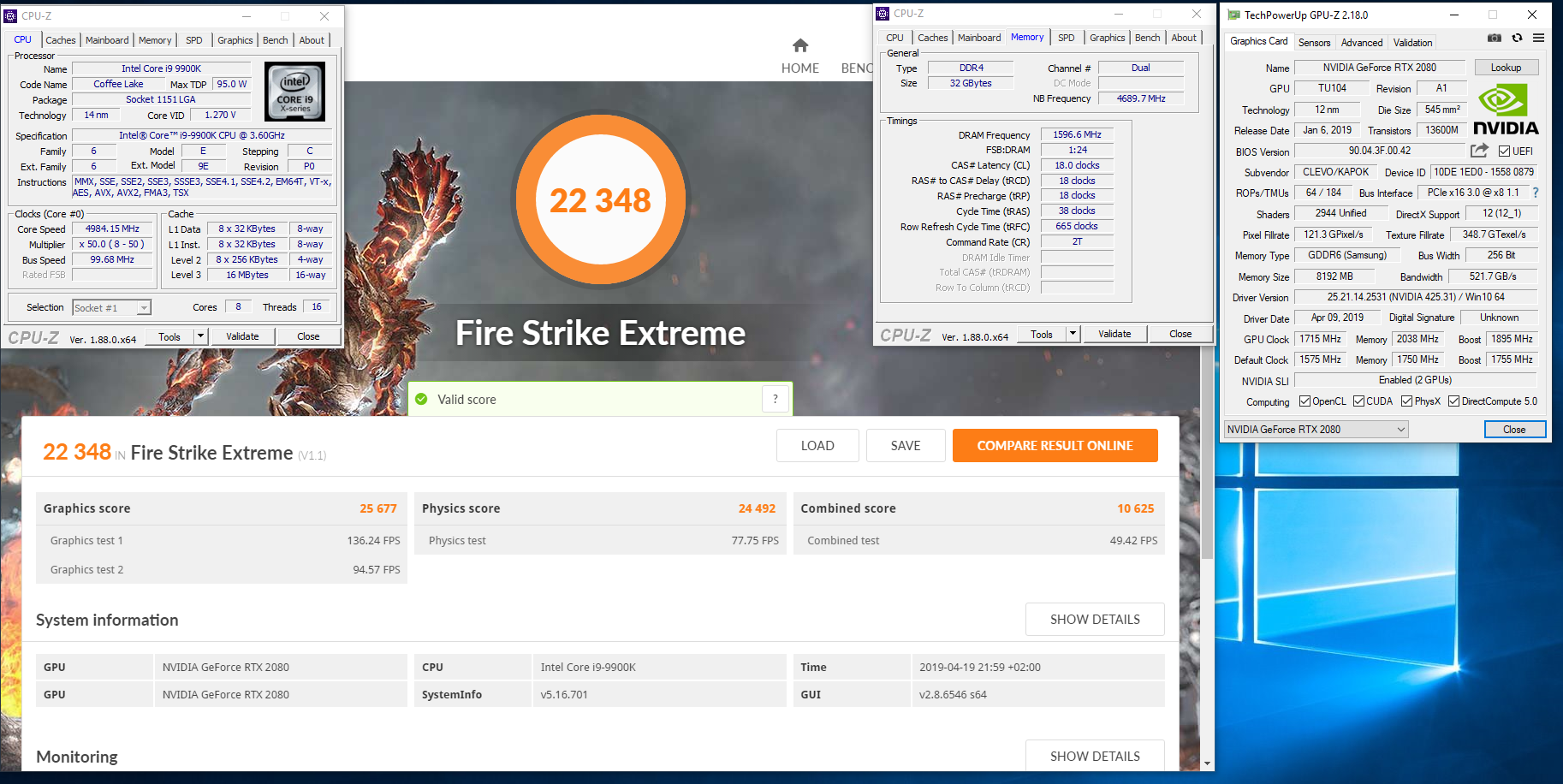Click the orange 22 348 score circle

pyautogui.click(x=600, y=199)
